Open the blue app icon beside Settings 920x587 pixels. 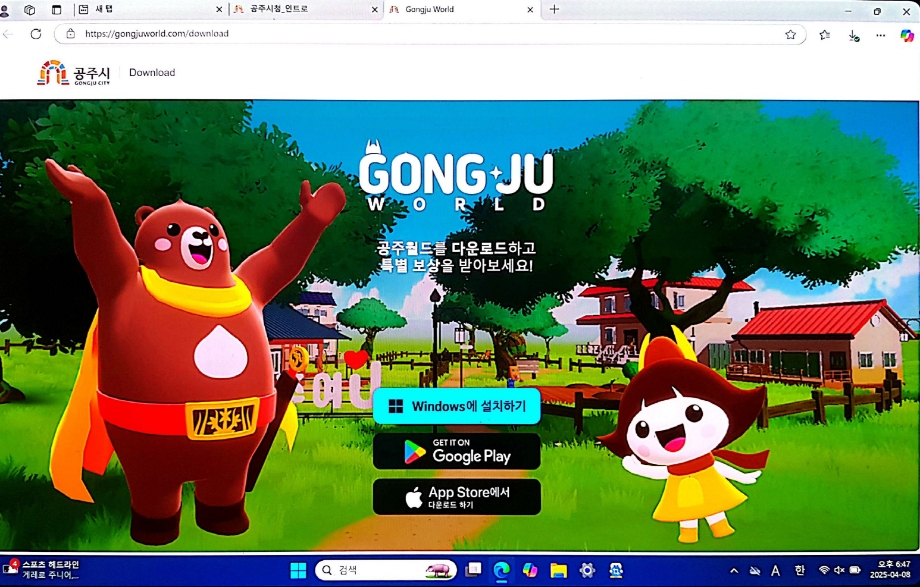pyautogui.click(x=615, y=570)
